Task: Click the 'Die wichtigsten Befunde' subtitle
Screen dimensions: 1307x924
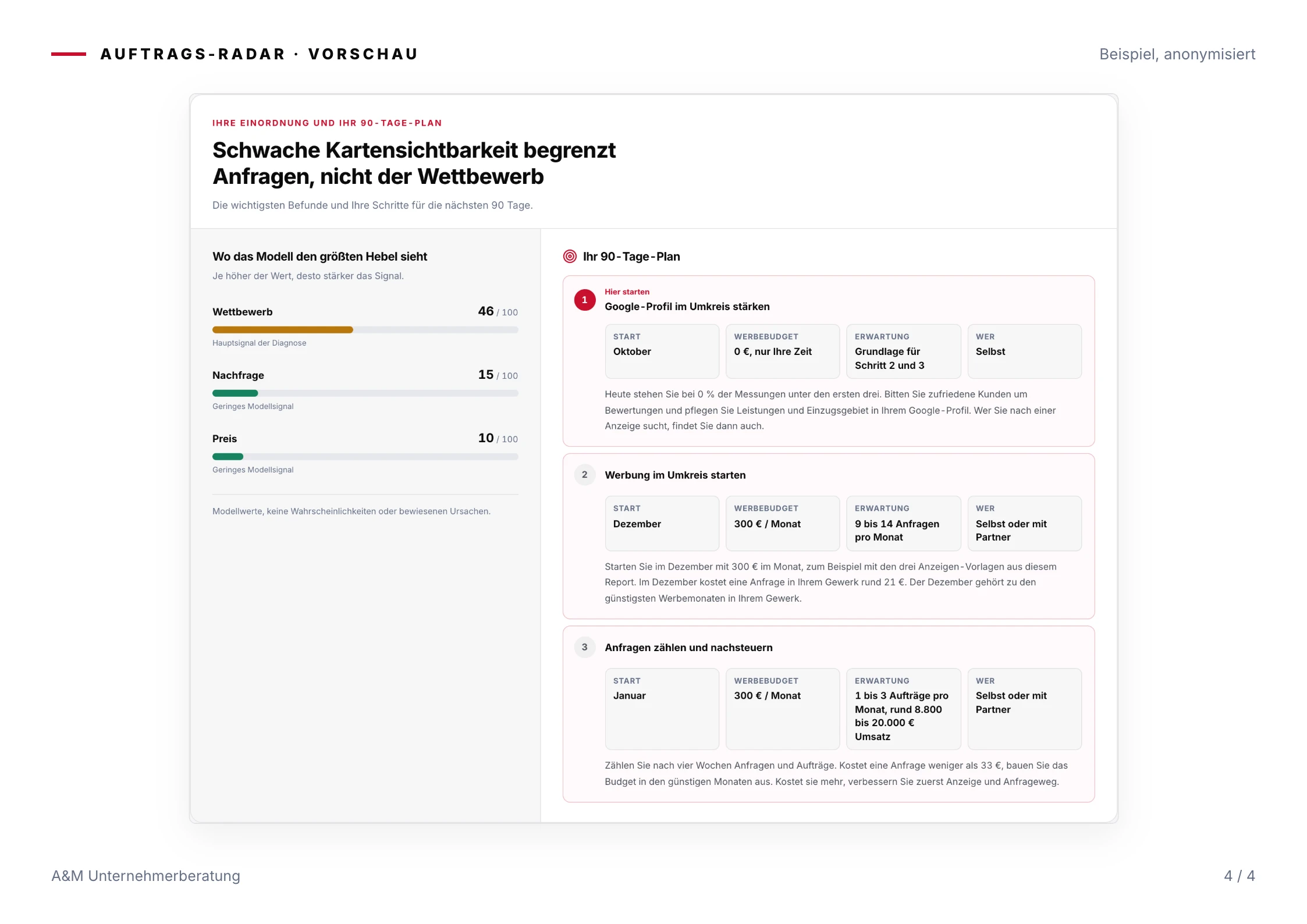Action: point(372,205)
